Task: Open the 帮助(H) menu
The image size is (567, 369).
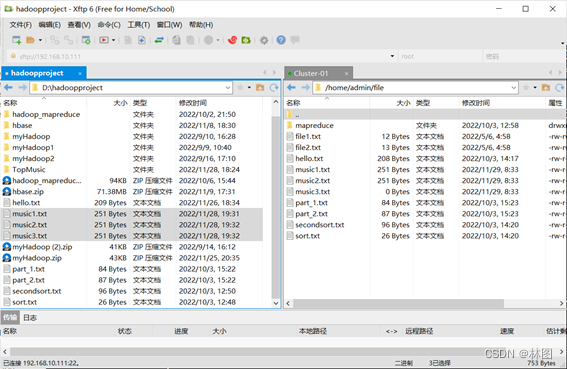Action: point(201,25)
